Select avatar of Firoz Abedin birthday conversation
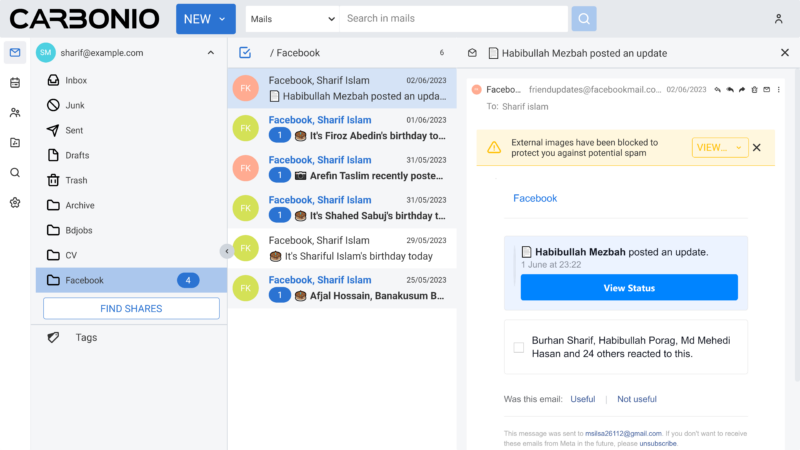 point(245,128)
